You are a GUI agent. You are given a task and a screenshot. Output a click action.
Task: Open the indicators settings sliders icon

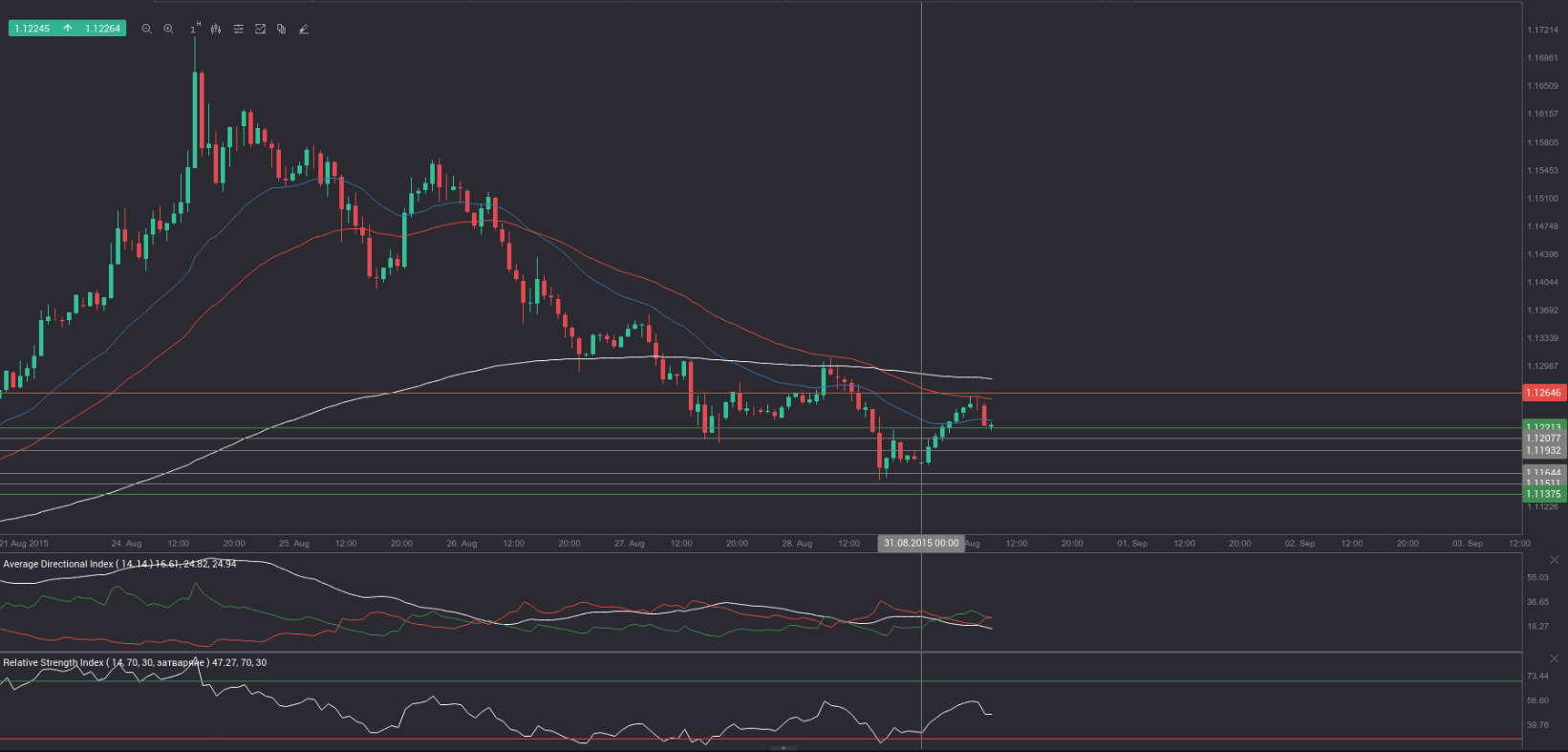pyautogui.click(x=238, y=29)
